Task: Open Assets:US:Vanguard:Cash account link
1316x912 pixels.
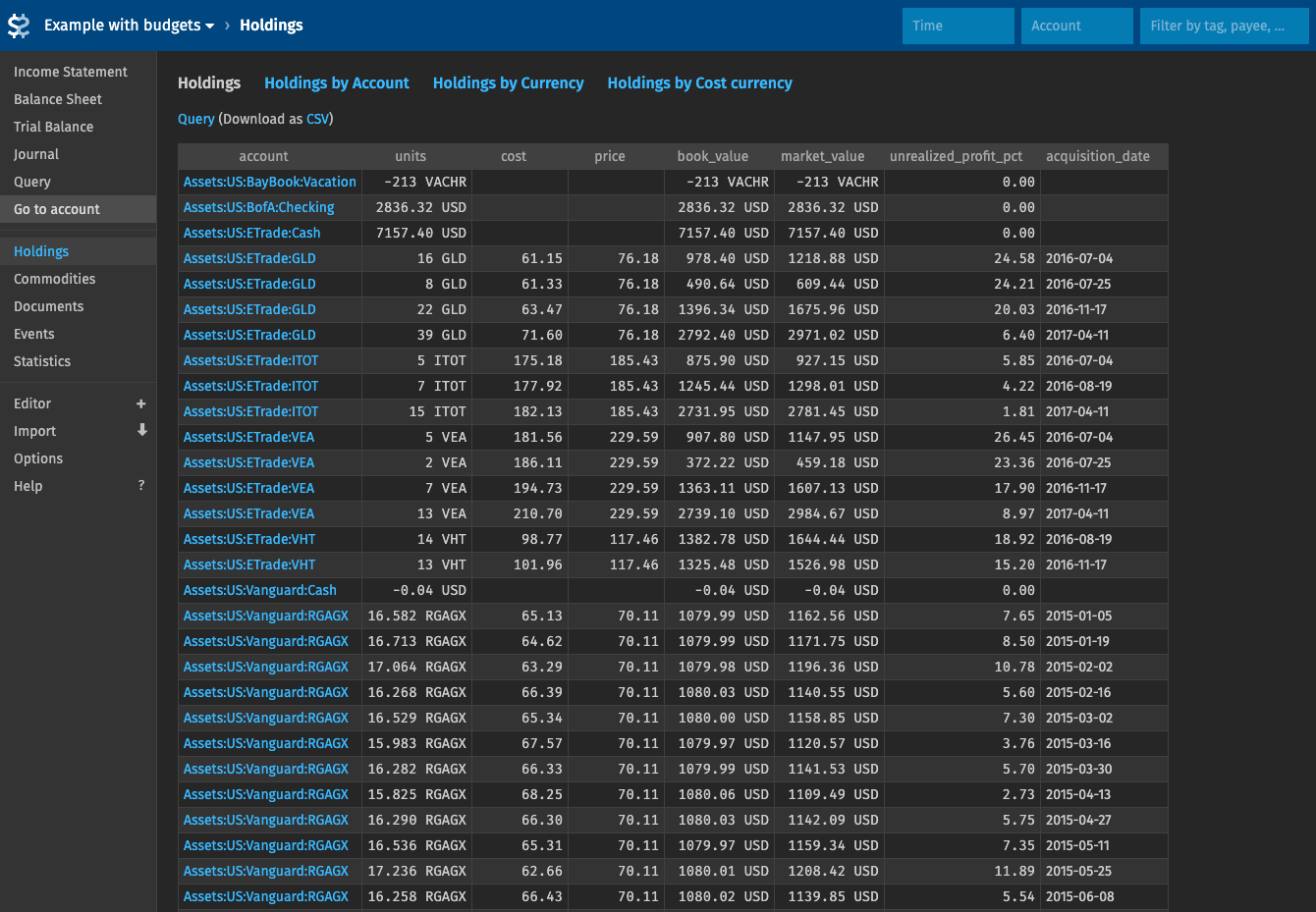Action: pos(260,590)
